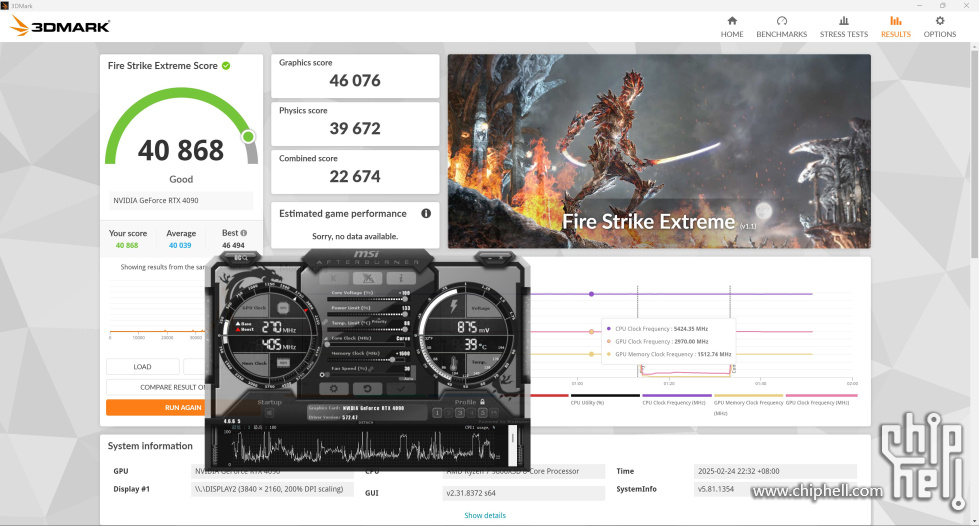Click the COMPARE RESULT ONLINE button
Image resolution: width=979 pixels, height=526 pixels.
point(156,387)
